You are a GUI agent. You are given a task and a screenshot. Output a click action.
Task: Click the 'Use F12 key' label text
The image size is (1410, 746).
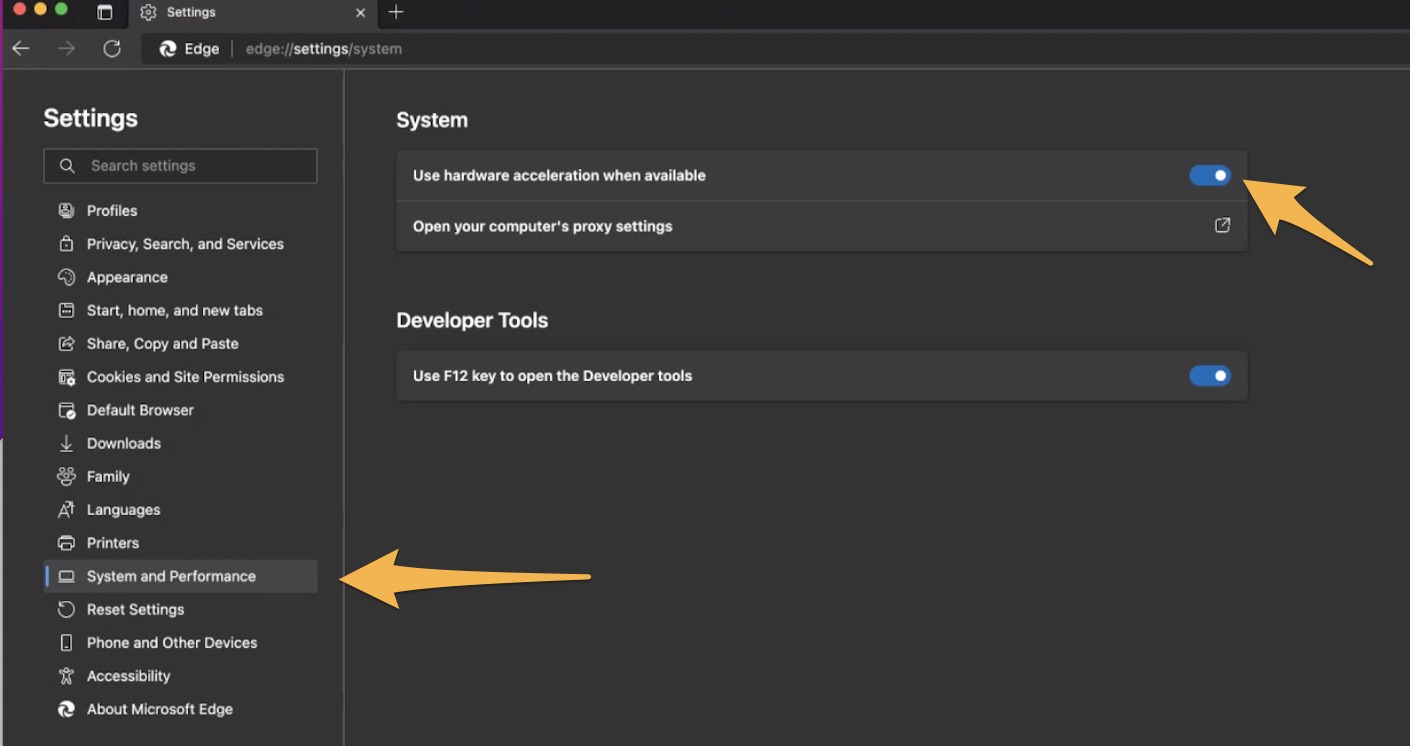552,376
